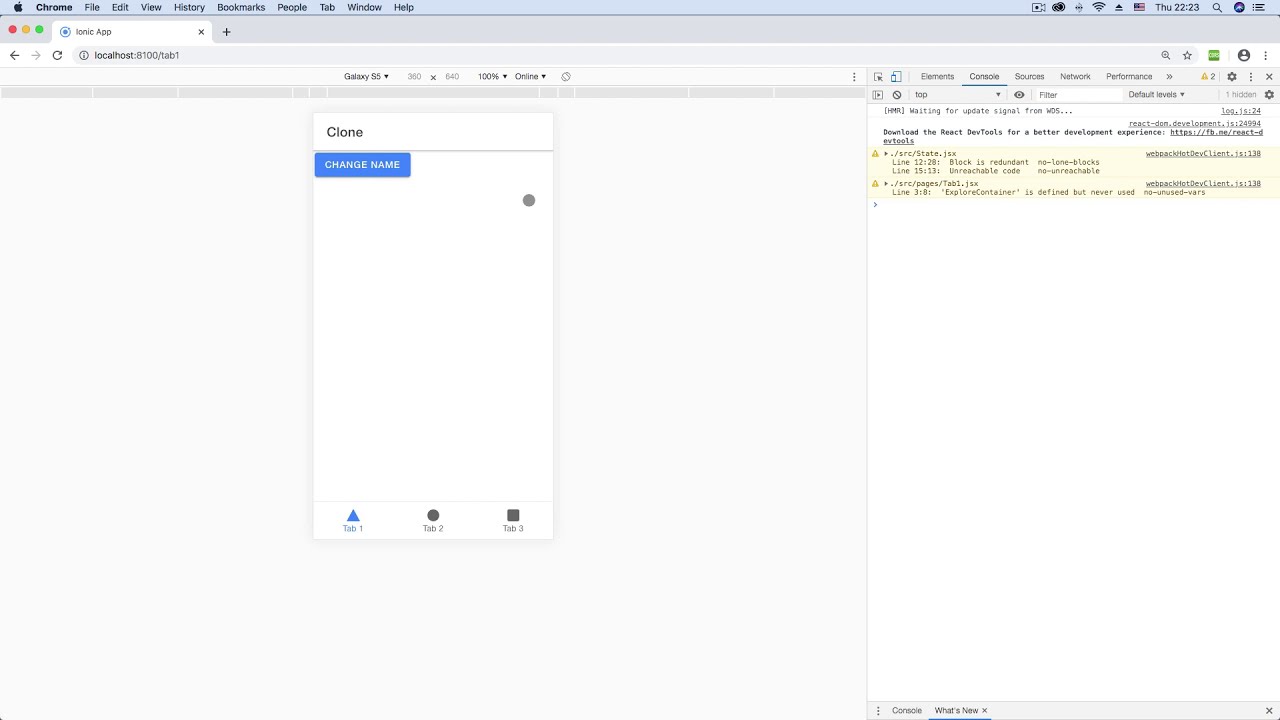Go forward in browser history

point(36,56)
